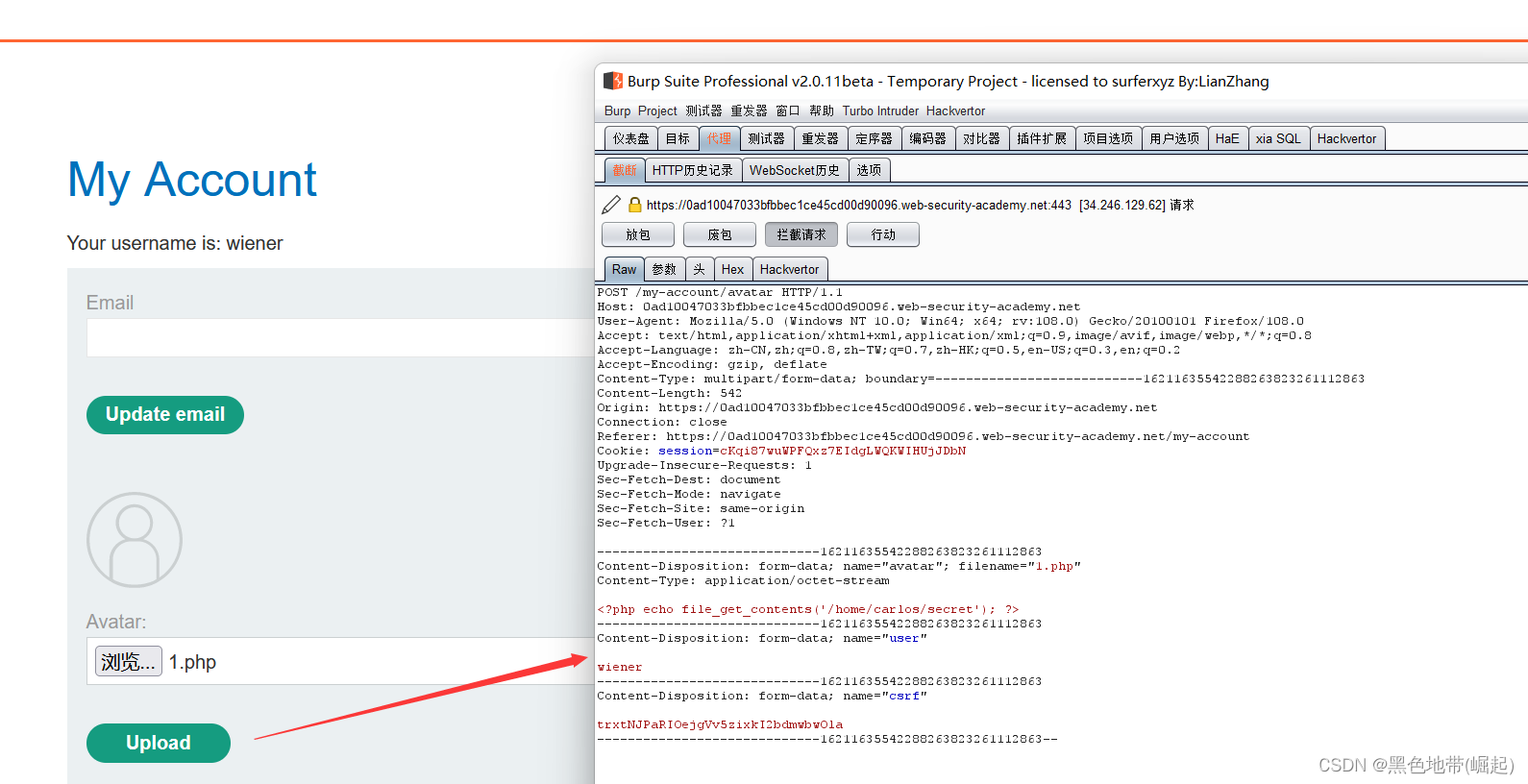Open the 帮助 menu
Viewport: 1528px width, 784px height.
pos(822,111)
